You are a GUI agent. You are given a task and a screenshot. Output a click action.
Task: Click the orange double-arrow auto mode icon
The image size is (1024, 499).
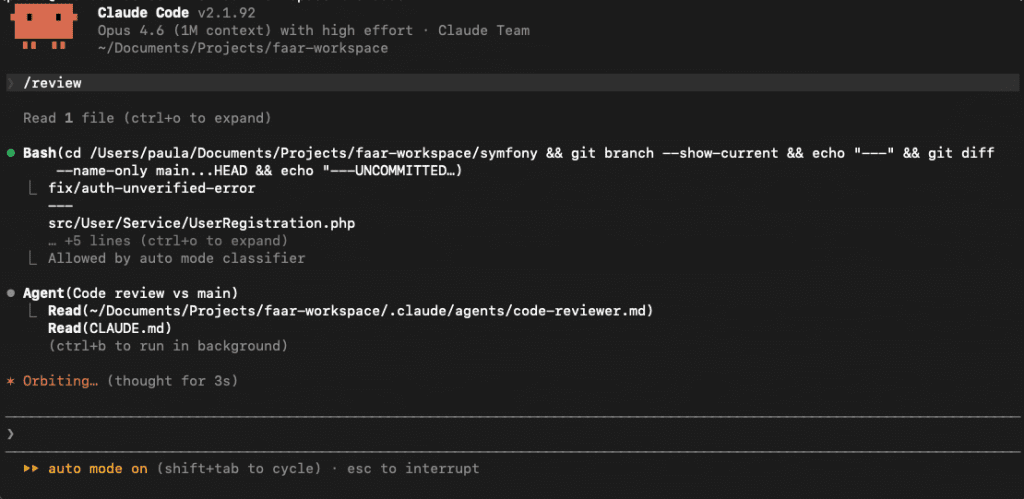pyautogui.click(x=31, y=468)
